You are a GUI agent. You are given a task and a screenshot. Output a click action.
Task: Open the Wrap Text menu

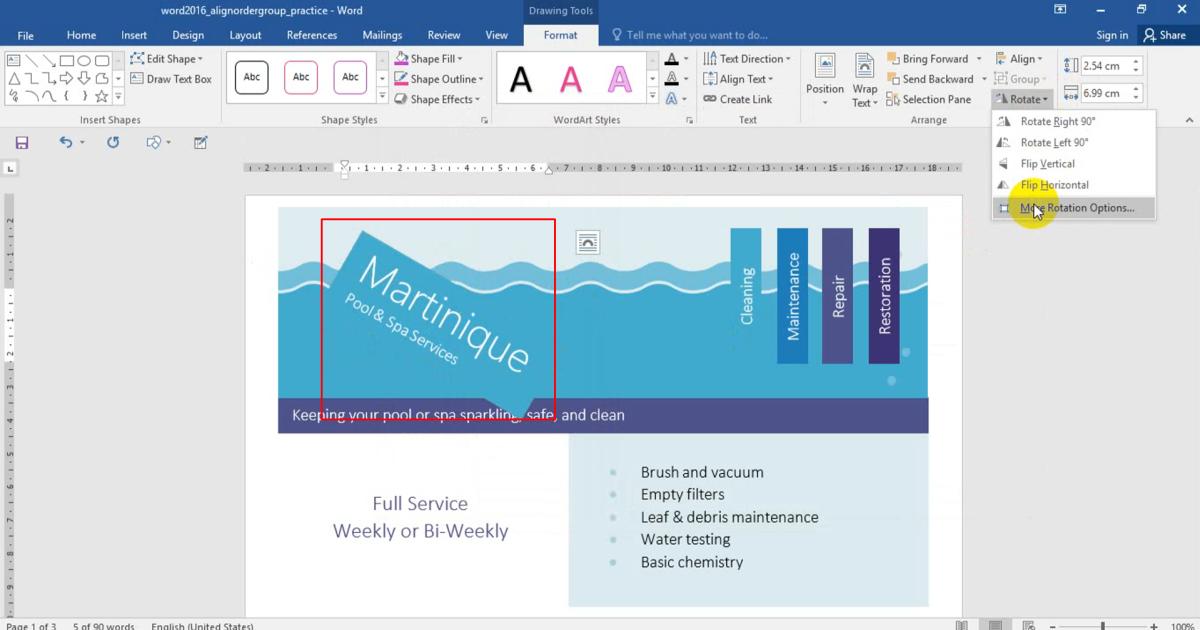click(x=865, y=81)
